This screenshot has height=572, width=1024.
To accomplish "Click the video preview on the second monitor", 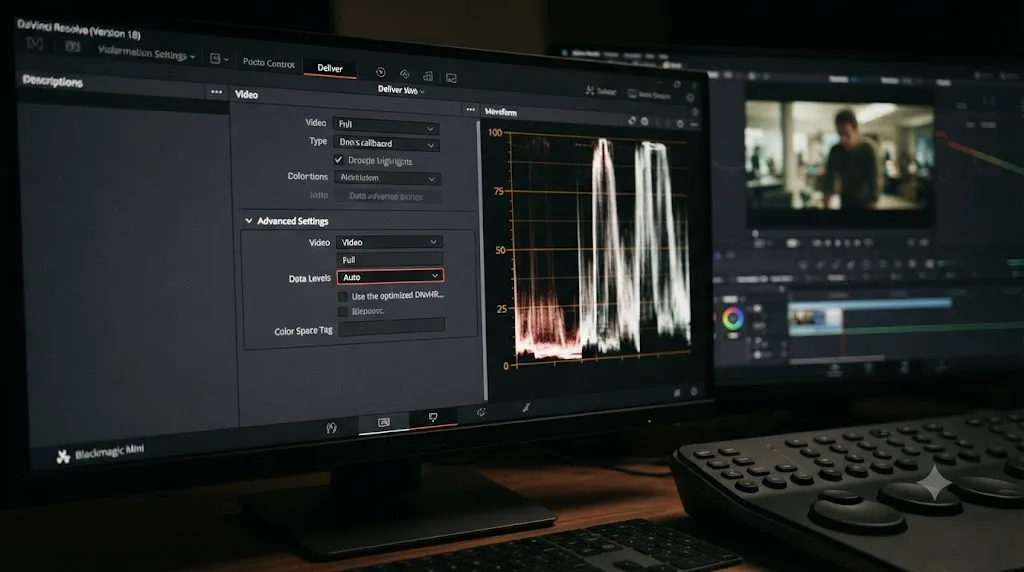I will (x=839, y=156).
